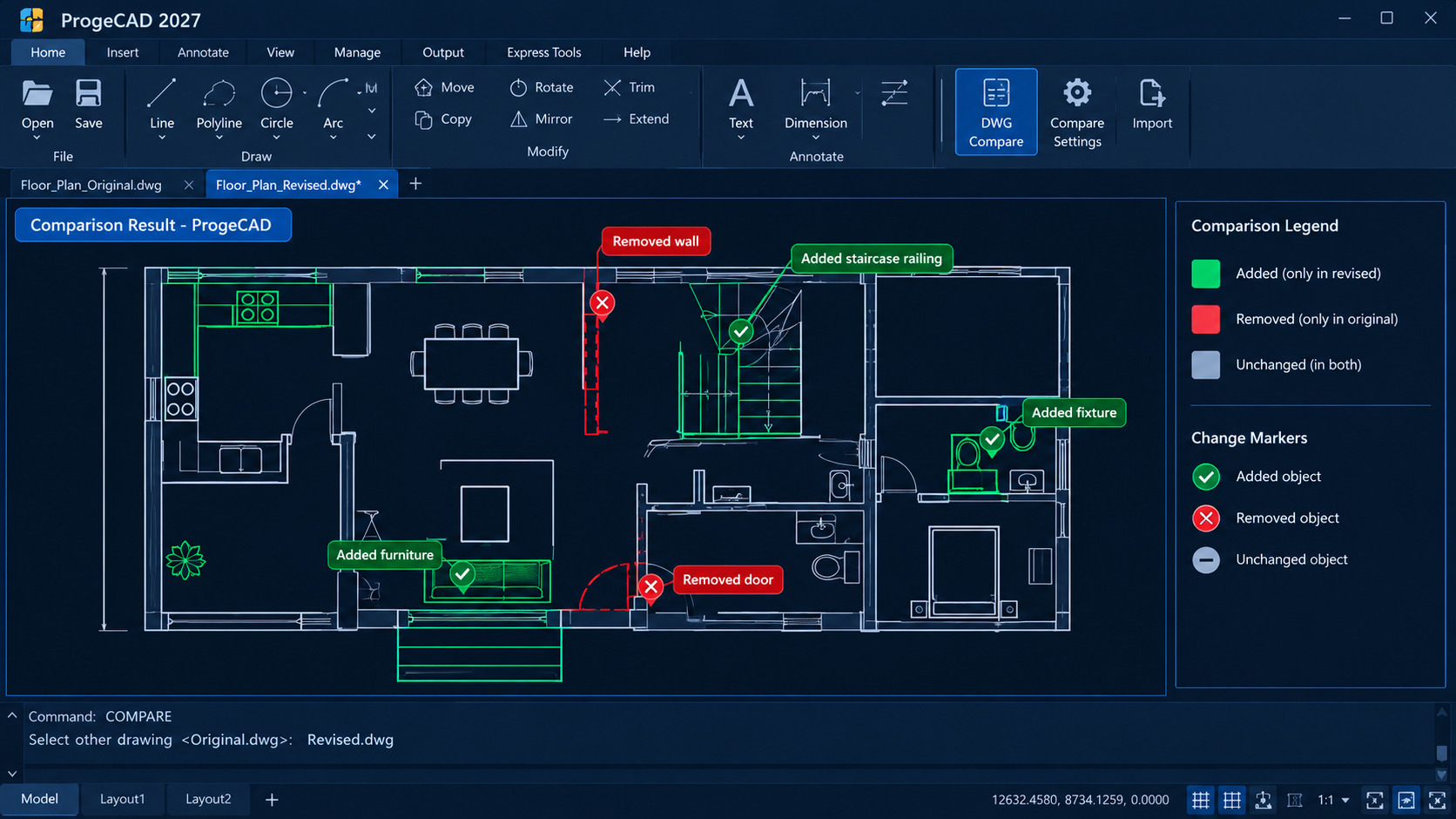Click the Removed door label
The image size is (1456, 819).
728,579
